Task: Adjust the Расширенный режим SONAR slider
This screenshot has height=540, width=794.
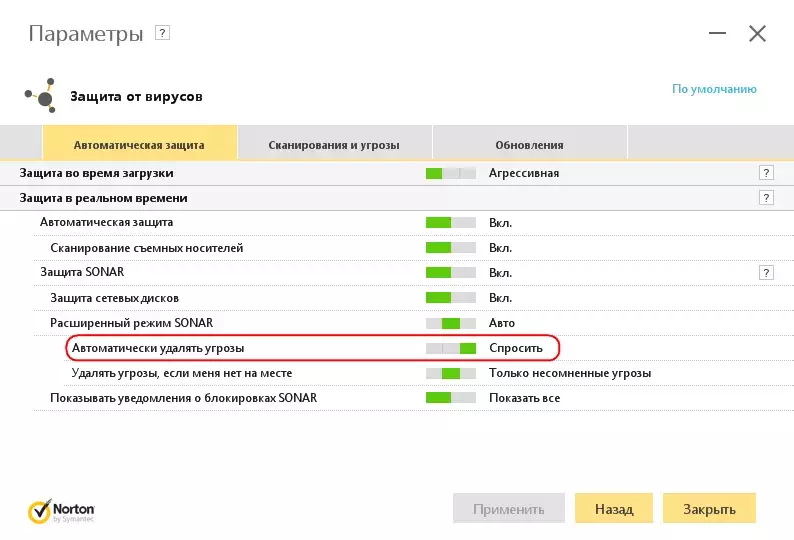Action: 451,323
